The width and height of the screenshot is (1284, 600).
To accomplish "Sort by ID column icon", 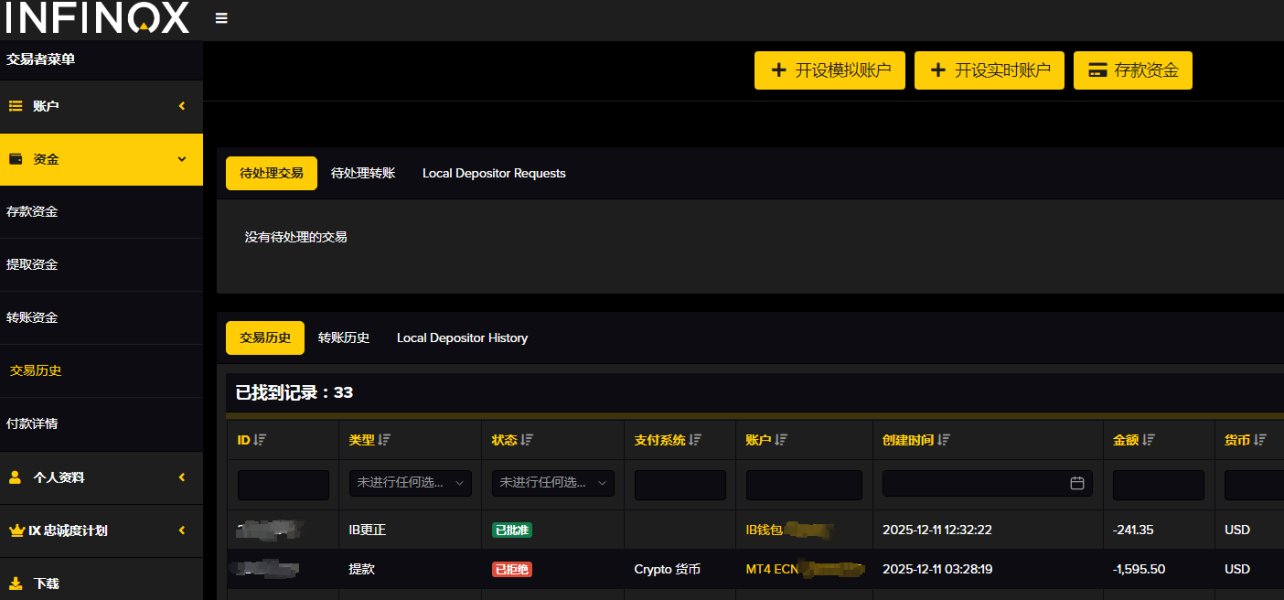I will tap(260, 440).
